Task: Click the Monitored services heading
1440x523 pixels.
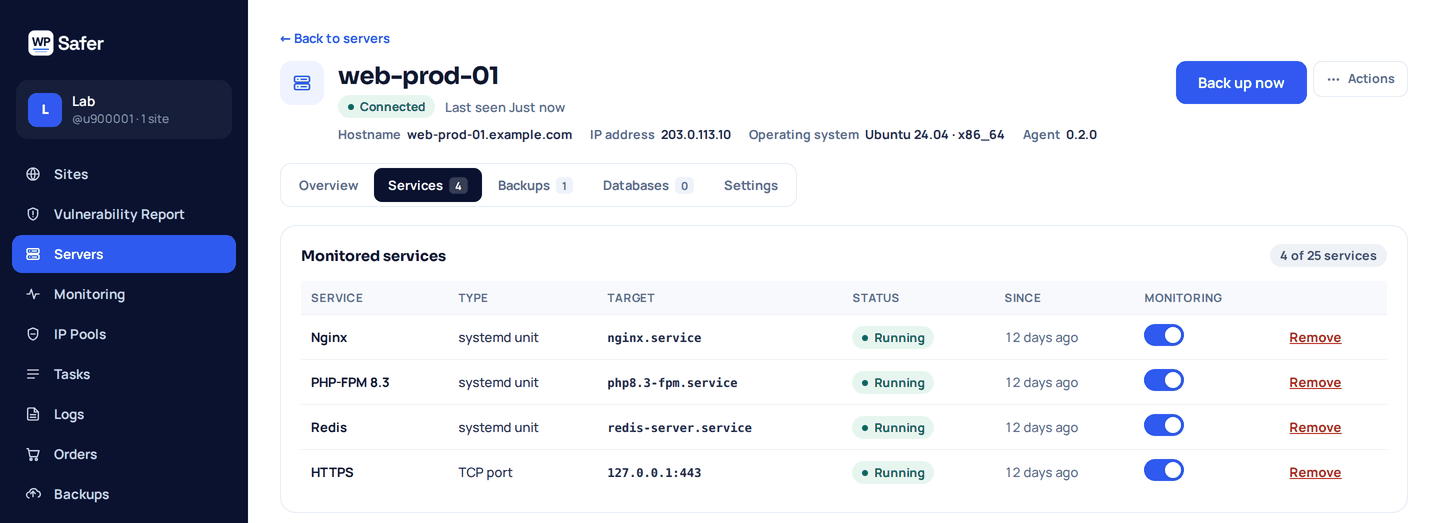Action: pos(373,256)
